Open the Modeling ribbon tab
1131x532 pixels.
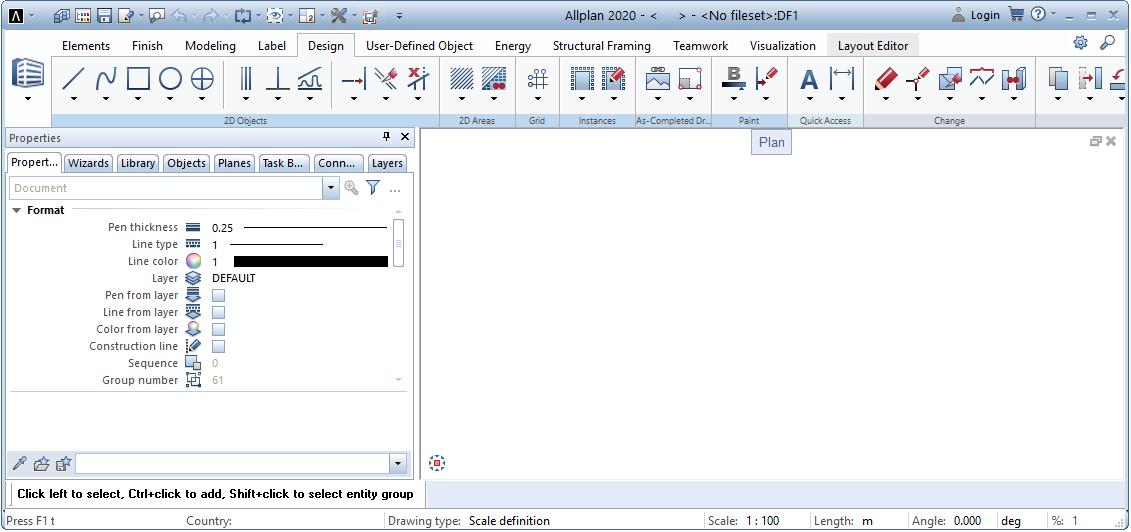point(210,45)
